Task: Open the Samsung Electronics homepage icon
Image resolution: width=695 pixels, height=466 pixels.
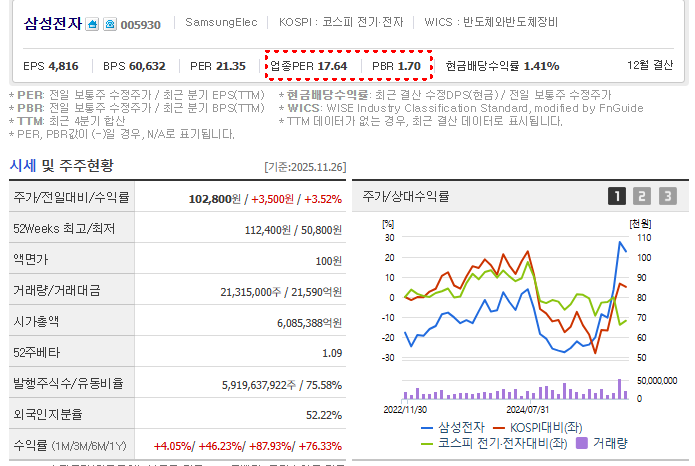Action: [92, 24]
